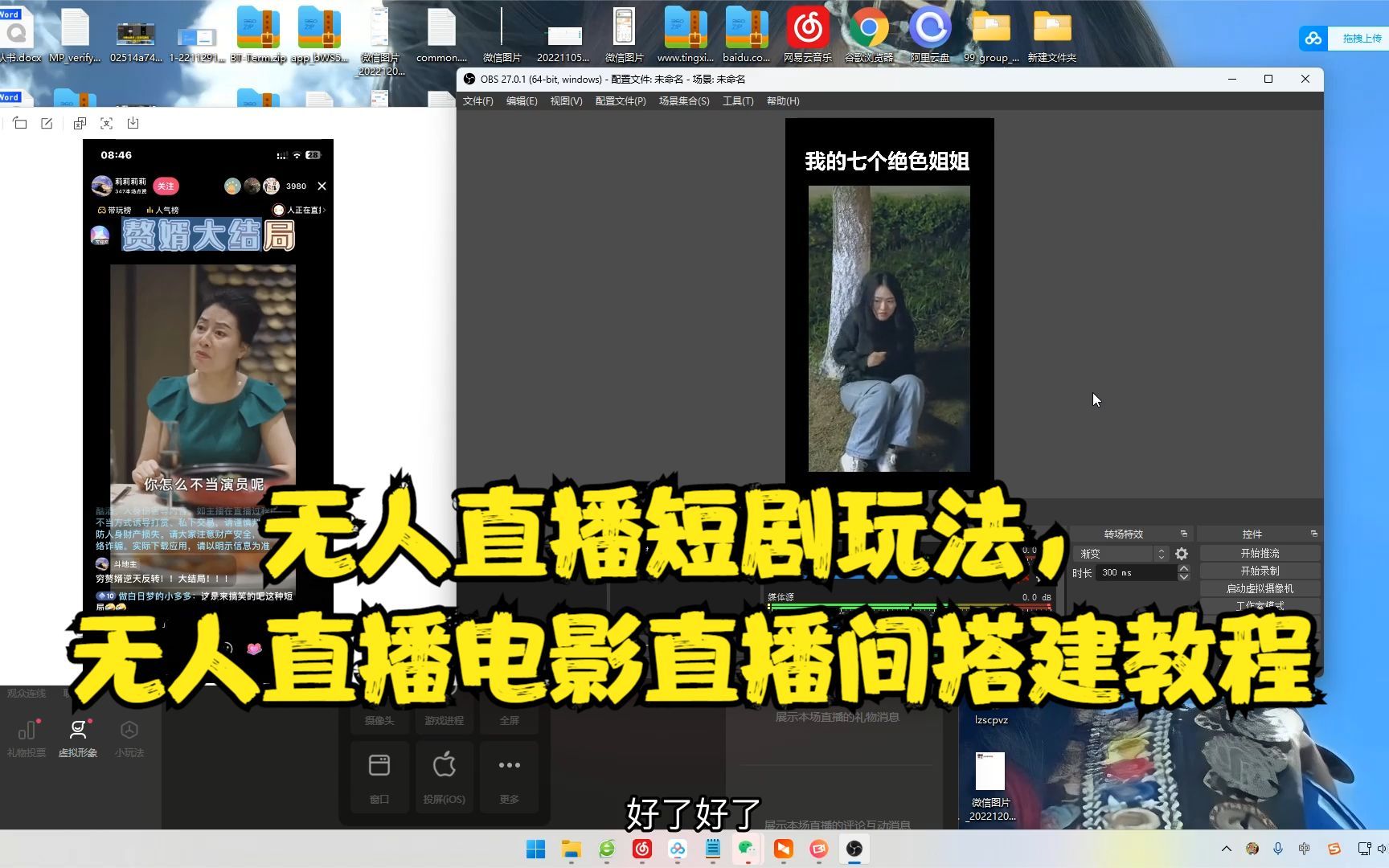Increase the 时长 duration stepper
The width and height of the screenshot is (1389, 868).
pos(1183,568)
